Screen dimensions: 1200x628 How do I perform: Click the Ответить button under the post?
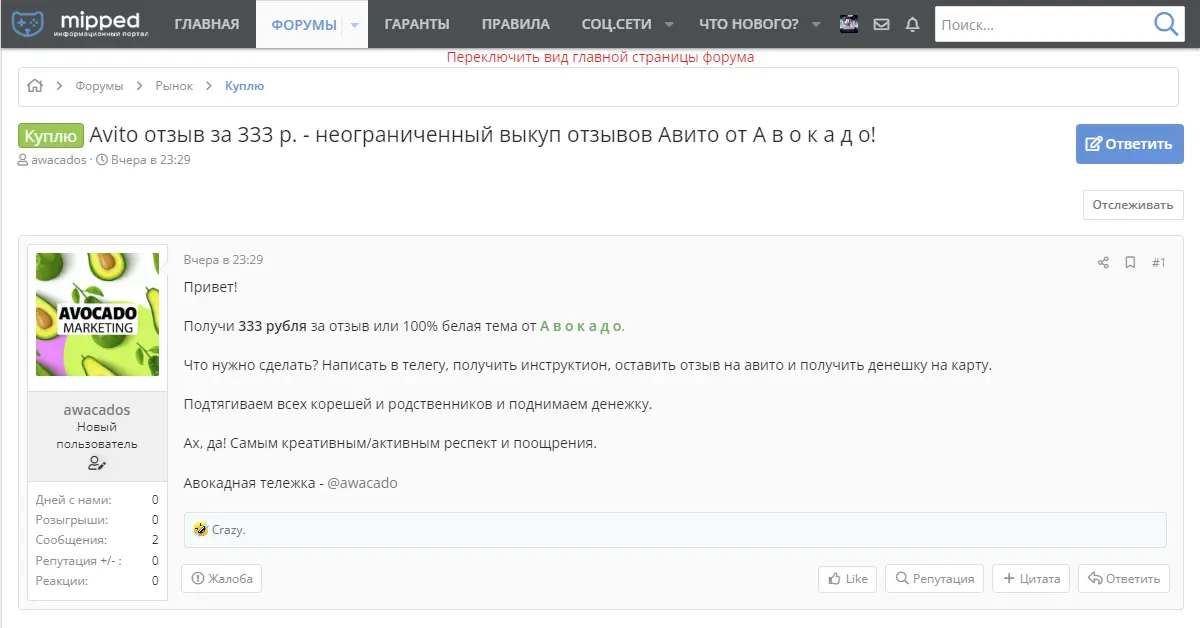(1124, 578)
